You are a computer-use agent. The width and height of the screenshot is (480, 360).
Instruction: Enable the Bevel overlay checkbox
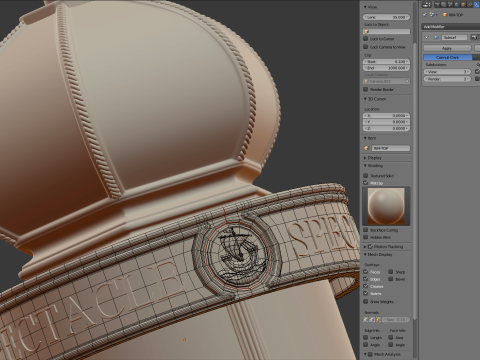pos(391,279)
